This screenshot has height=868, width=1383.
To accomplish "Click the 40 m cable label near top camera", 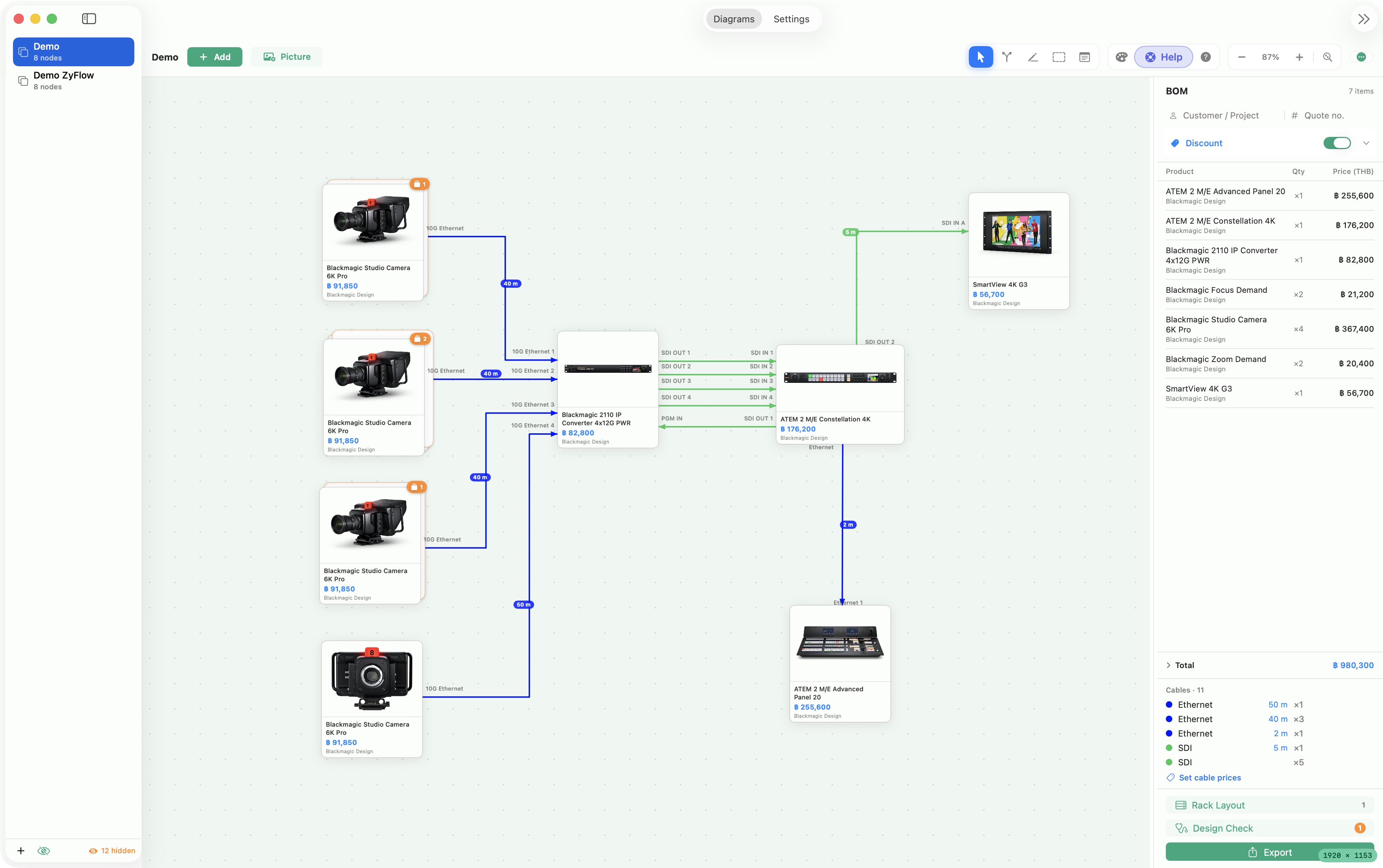I will pos(511,283).
